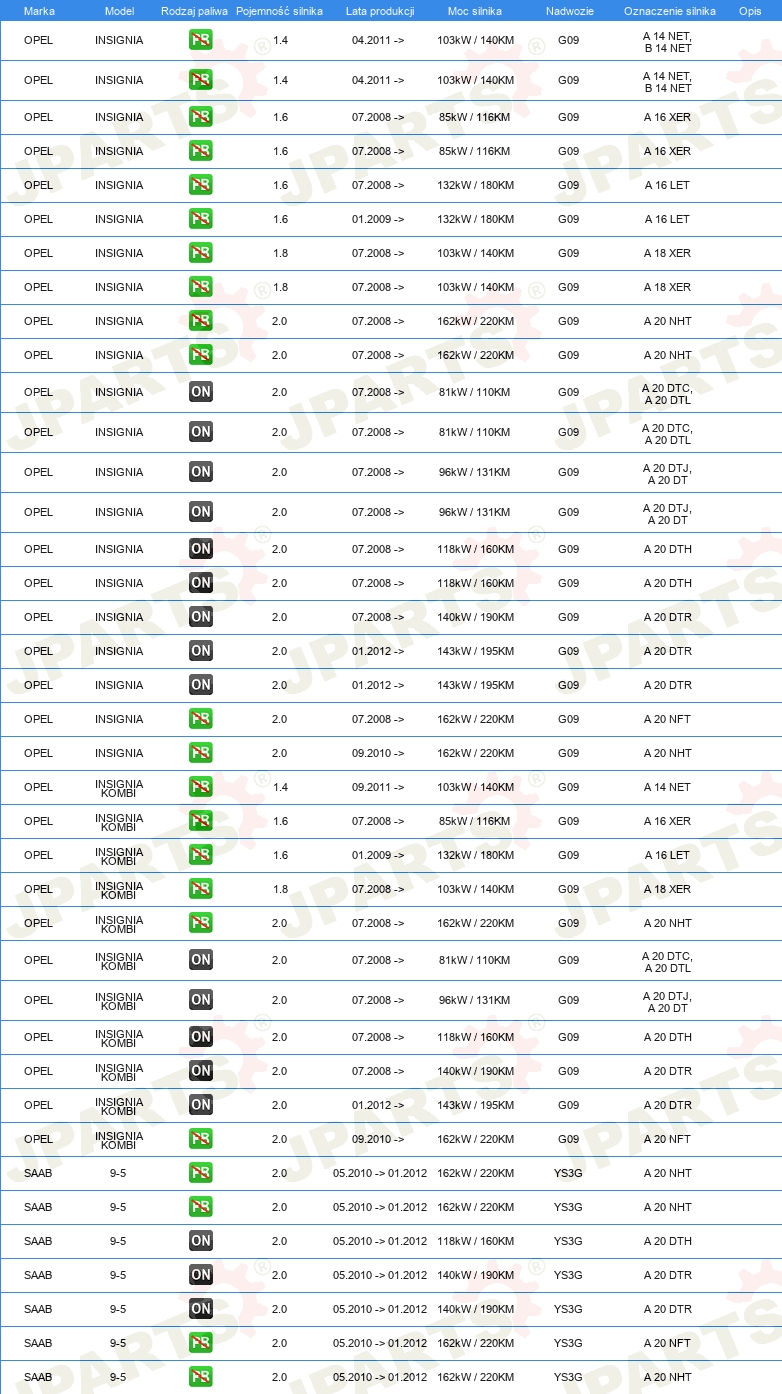Click petrol icon in Insignia 1.6 07.2008 132kW row

pos(201,185)
